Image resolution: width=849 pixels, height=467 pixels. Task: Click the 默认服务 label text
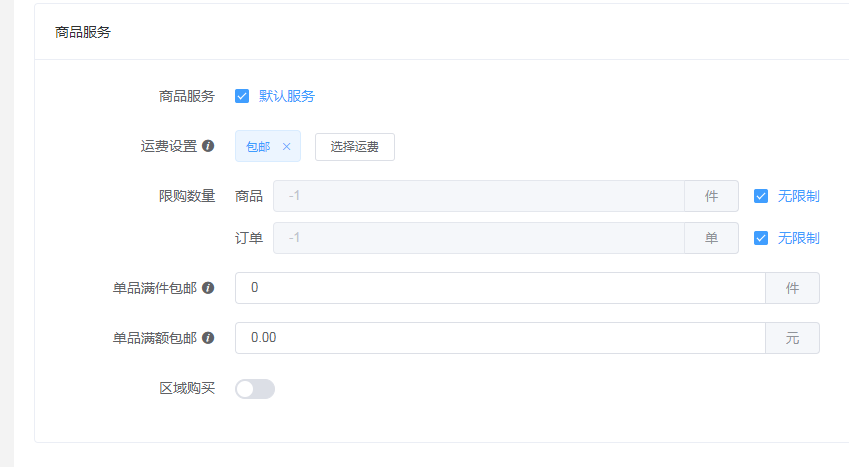287,96
